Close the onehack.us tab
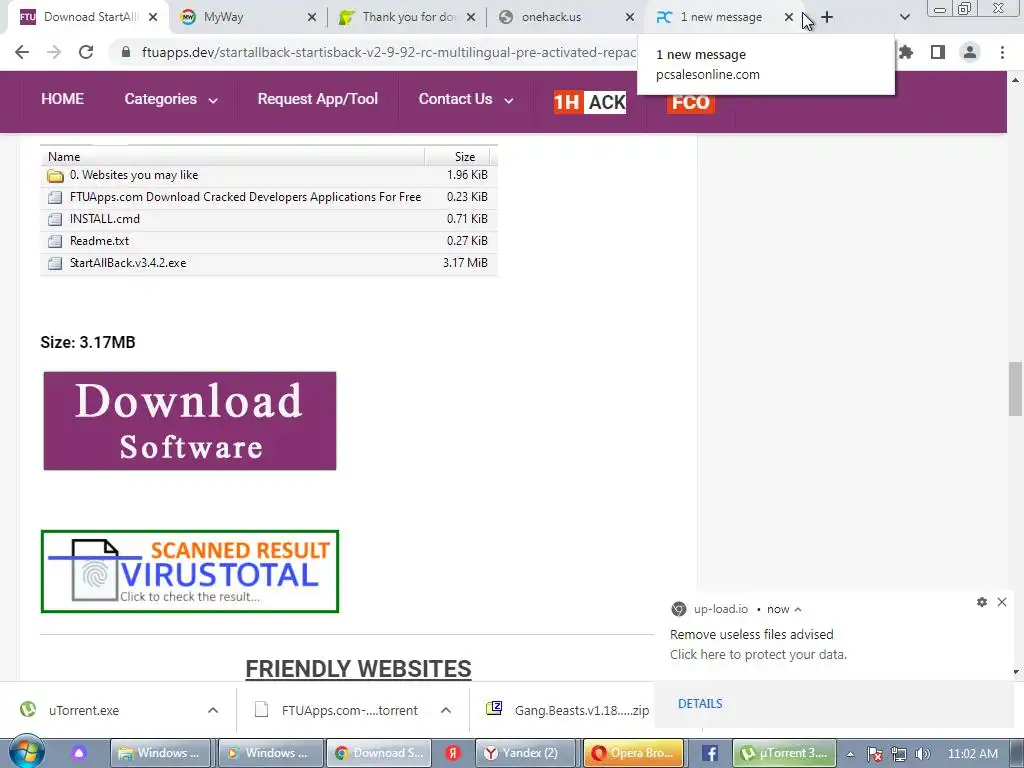This screenshot has width=1024, height=768. pos(630,17)
